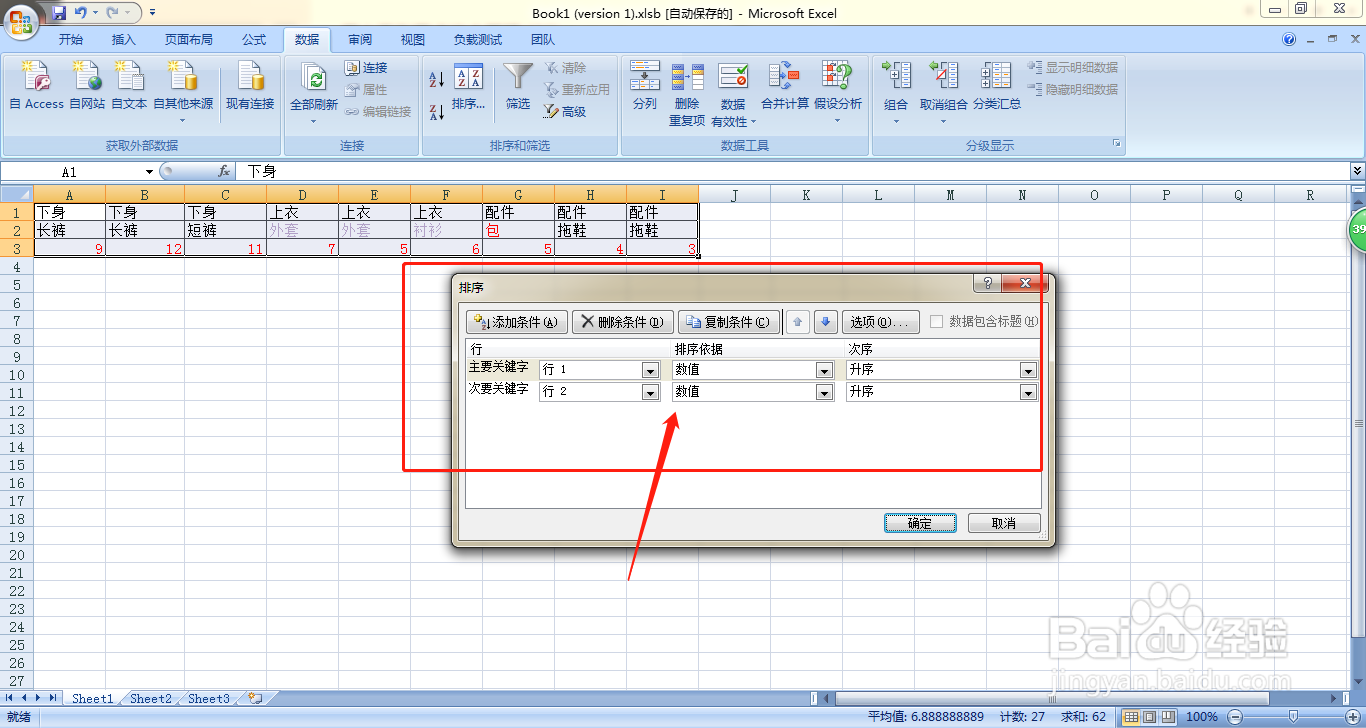
Task: Save the workbook from quick access toolbar
Action: [58, 13]
